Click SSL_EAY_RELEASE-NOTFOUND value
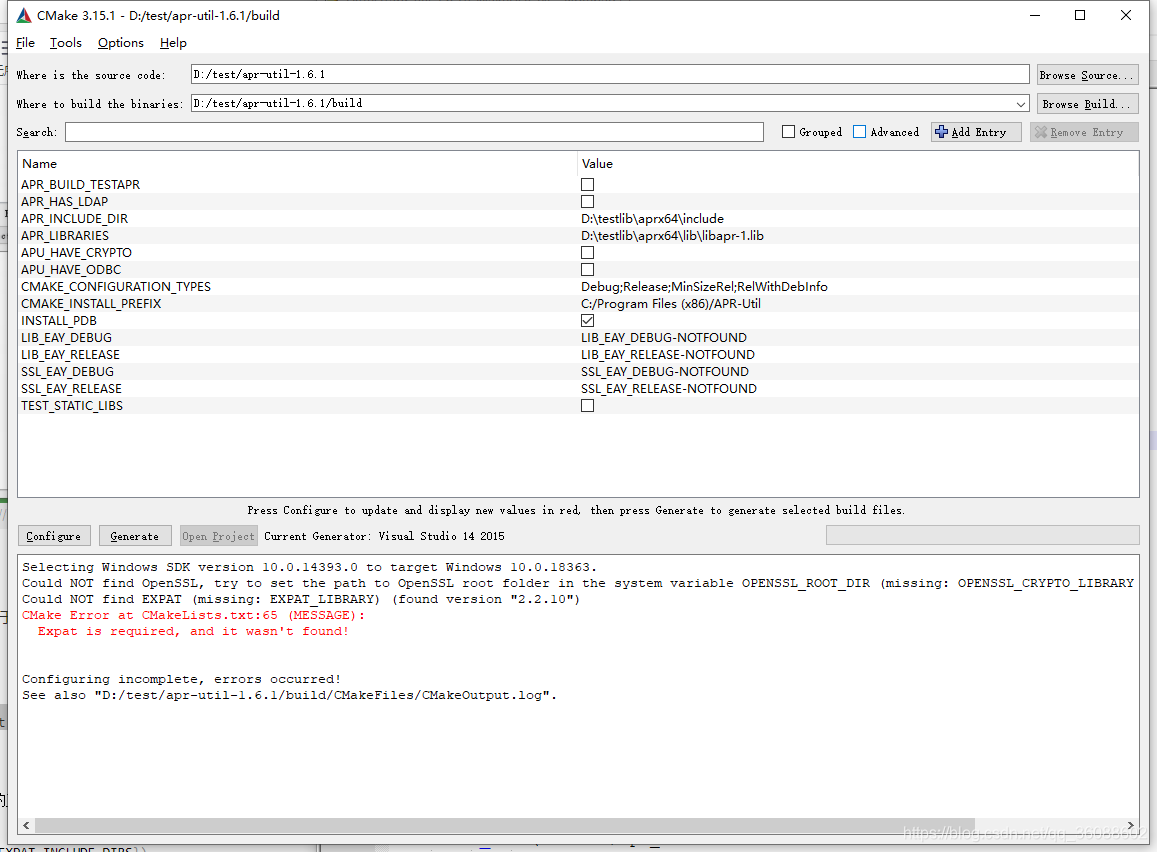Image resolution: width=1157 pixels, height=852 pixels. 669,388
